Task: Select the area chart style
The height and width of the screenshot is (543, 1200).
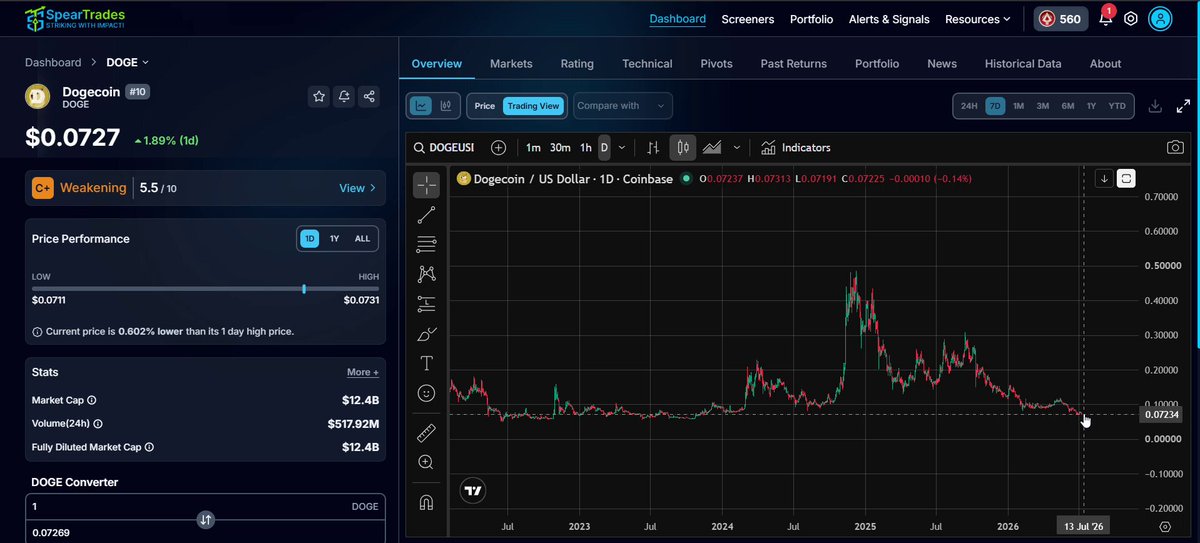Action: click(x=712, y=148)
